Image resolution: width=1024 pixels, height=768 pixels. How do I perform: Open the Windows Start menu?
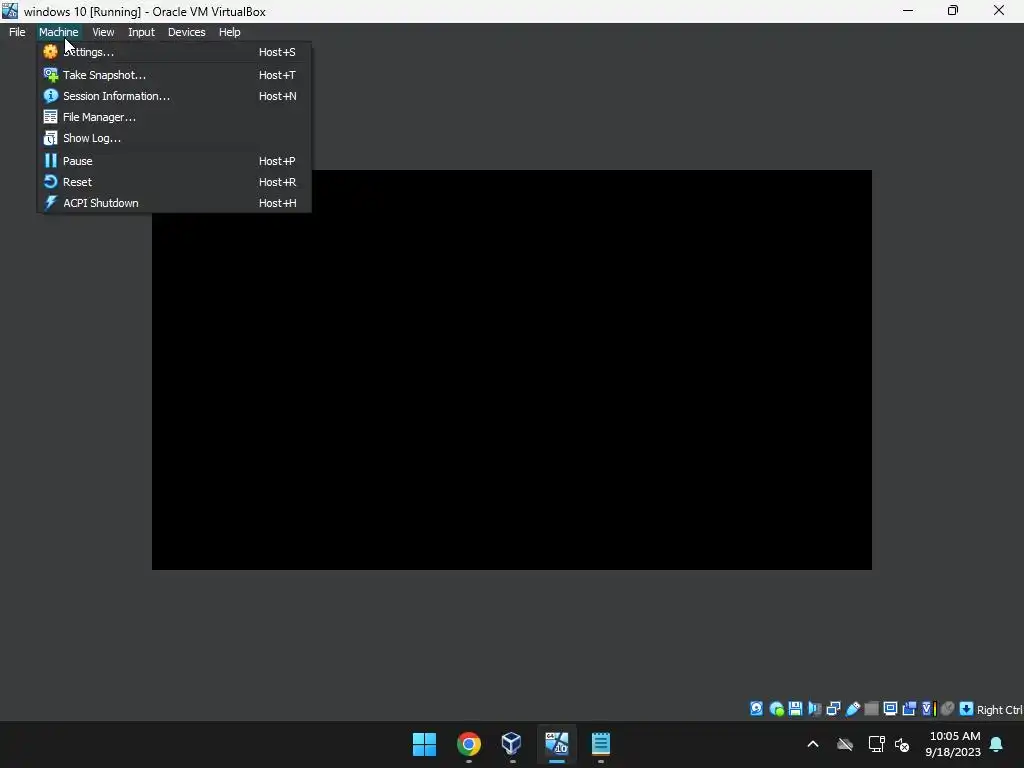click(x=424, y=744)
